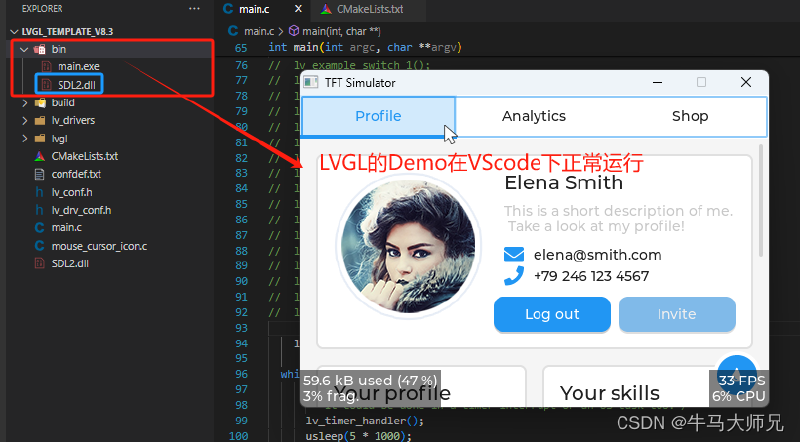
Task: Click TFT Simulator window title icon
Action: point(311,82)
